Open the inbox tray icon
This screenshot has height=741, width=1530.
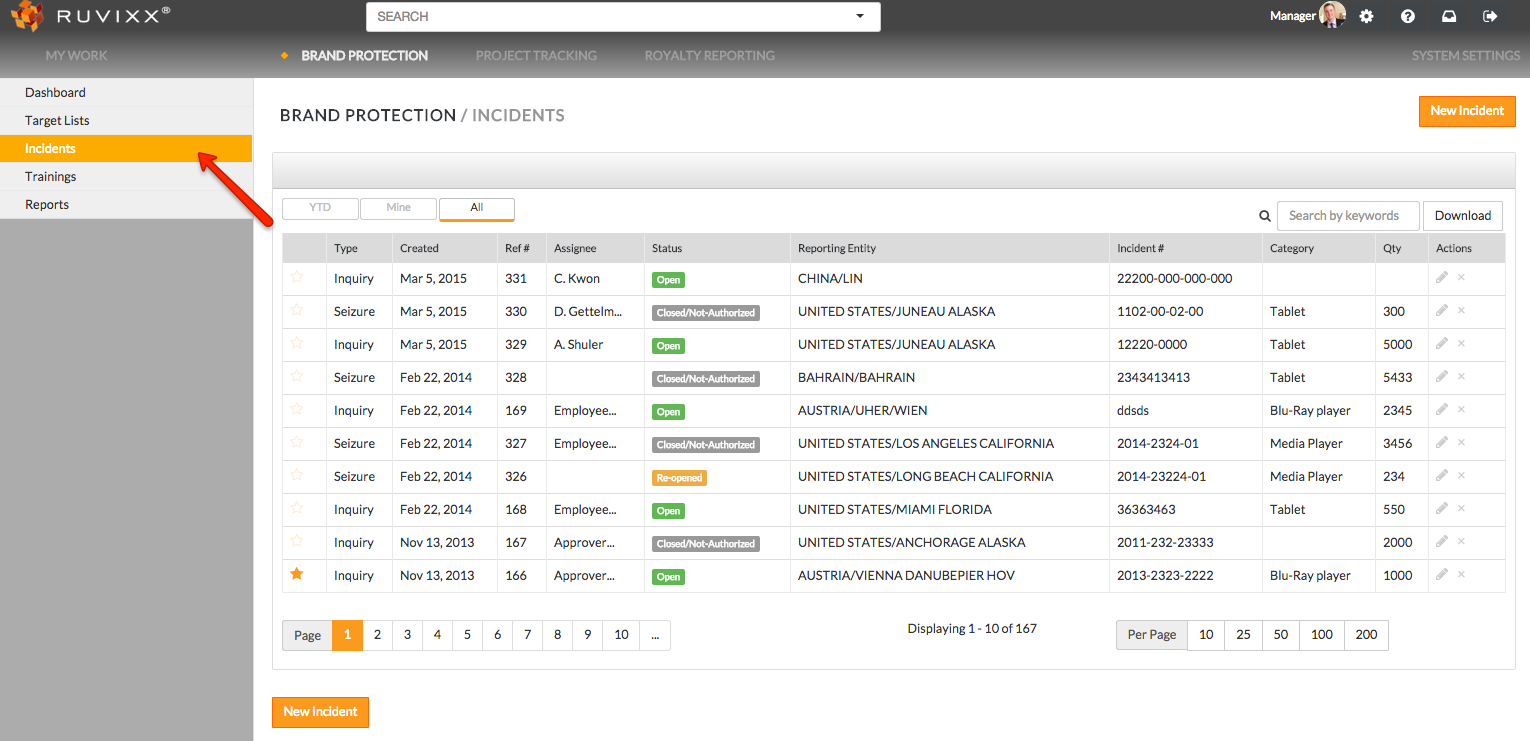point(1449,16)
